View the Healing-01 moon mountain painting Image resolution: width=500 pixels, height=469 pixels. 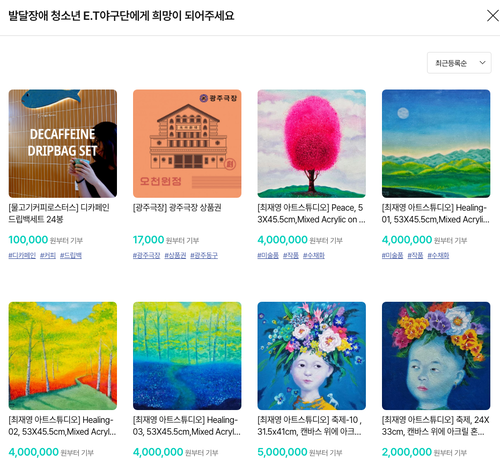(x=436, y=143)
